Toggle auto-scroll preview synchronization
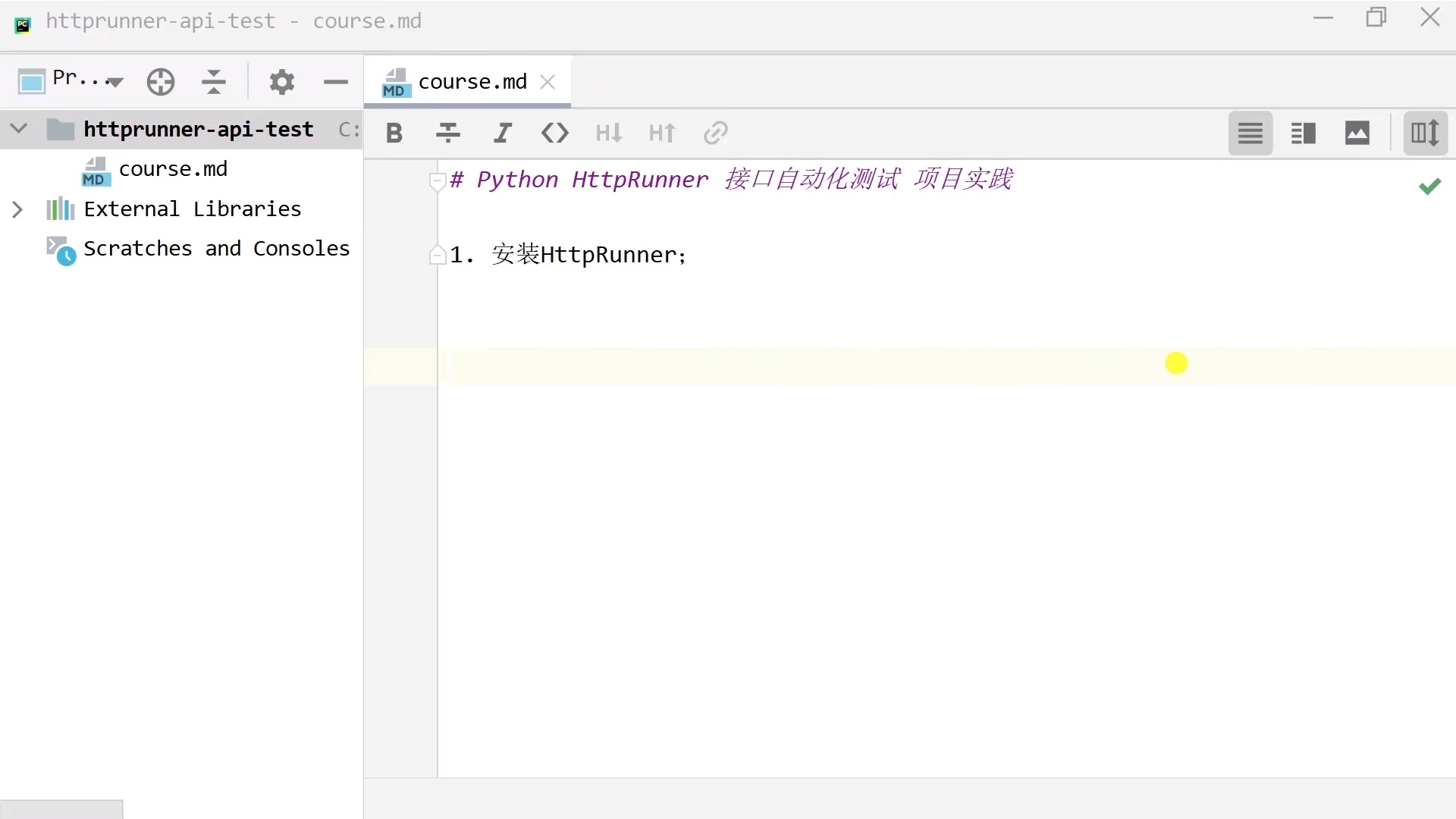 point(1424,133)
